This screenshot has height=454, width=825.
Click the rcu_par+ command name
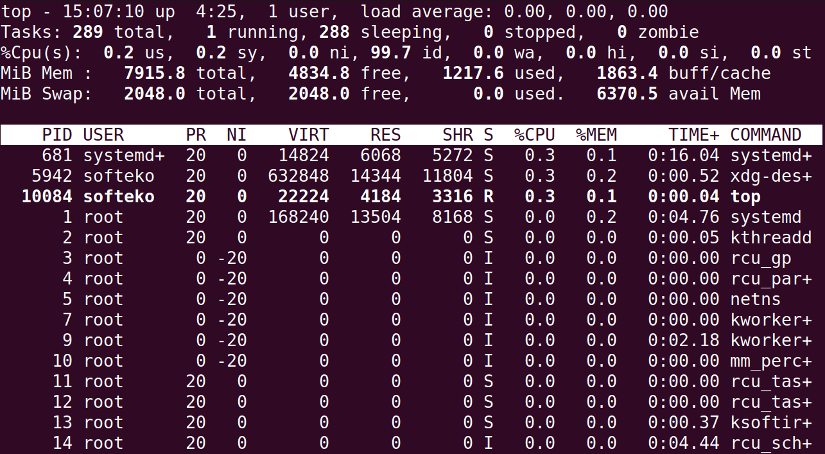coord(771,280)
